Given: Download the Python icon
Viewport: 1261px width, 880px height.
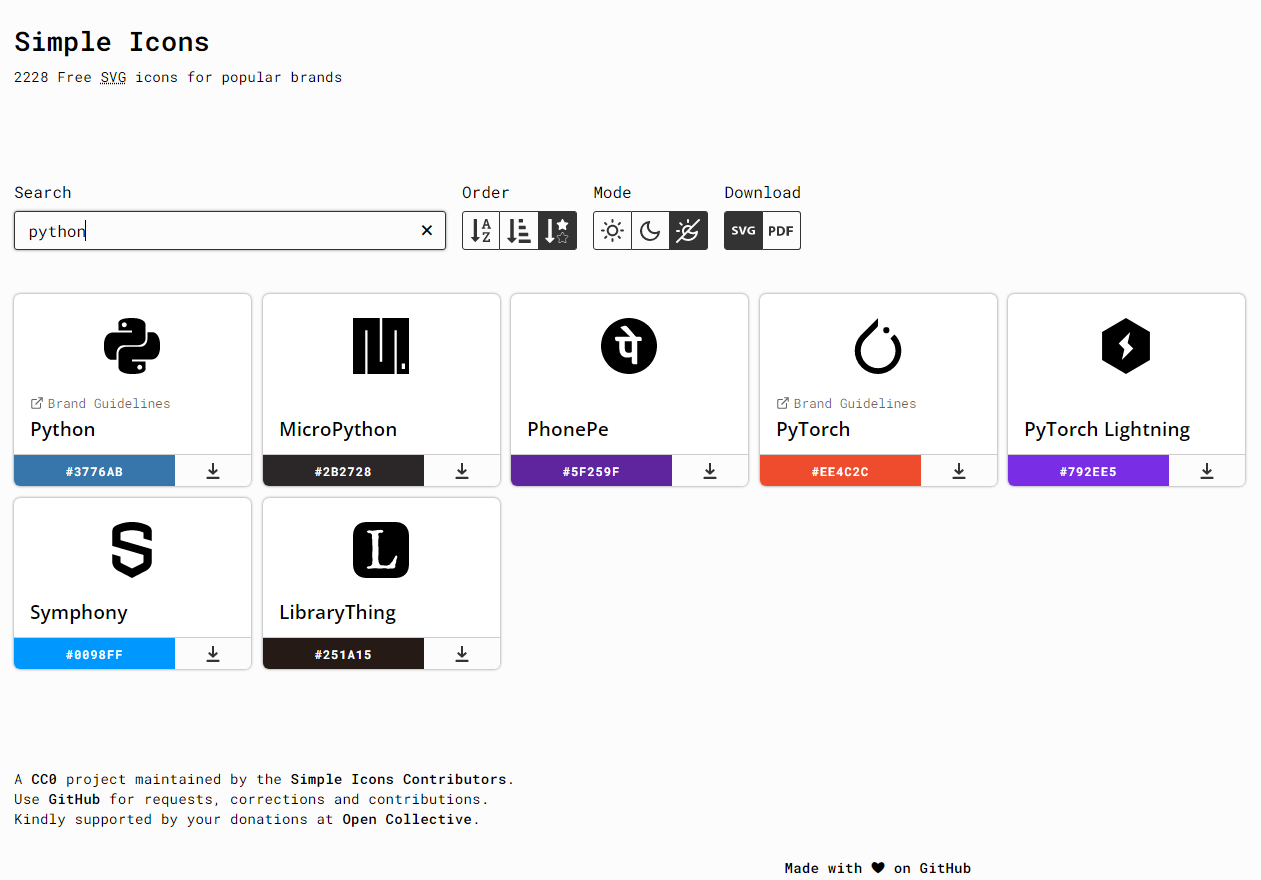Looking at the screenshot, I should (x=213, y=471).
